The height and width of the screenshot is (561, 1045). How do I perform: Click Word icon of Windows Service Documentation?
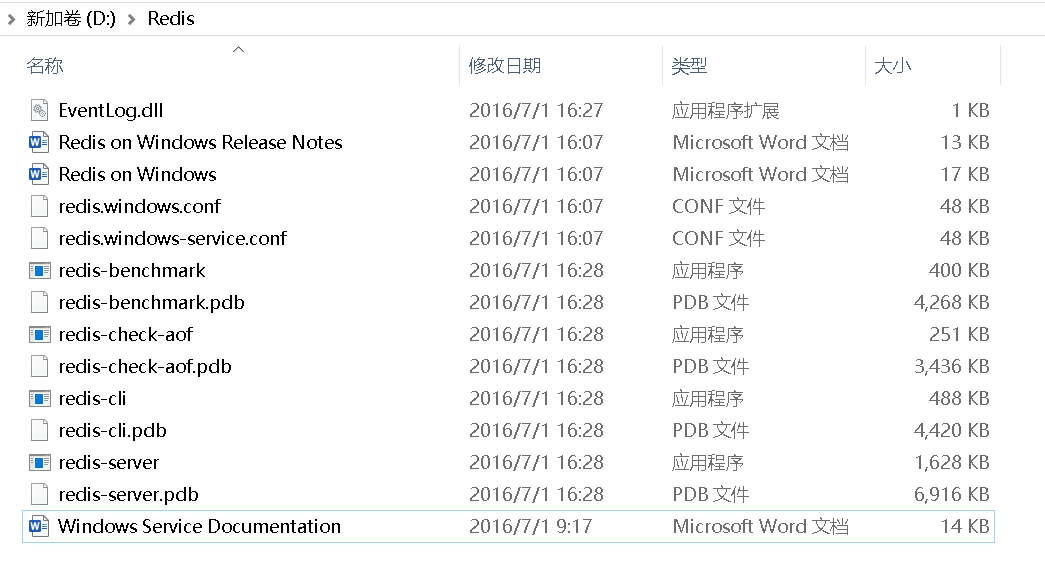(39, 526)
